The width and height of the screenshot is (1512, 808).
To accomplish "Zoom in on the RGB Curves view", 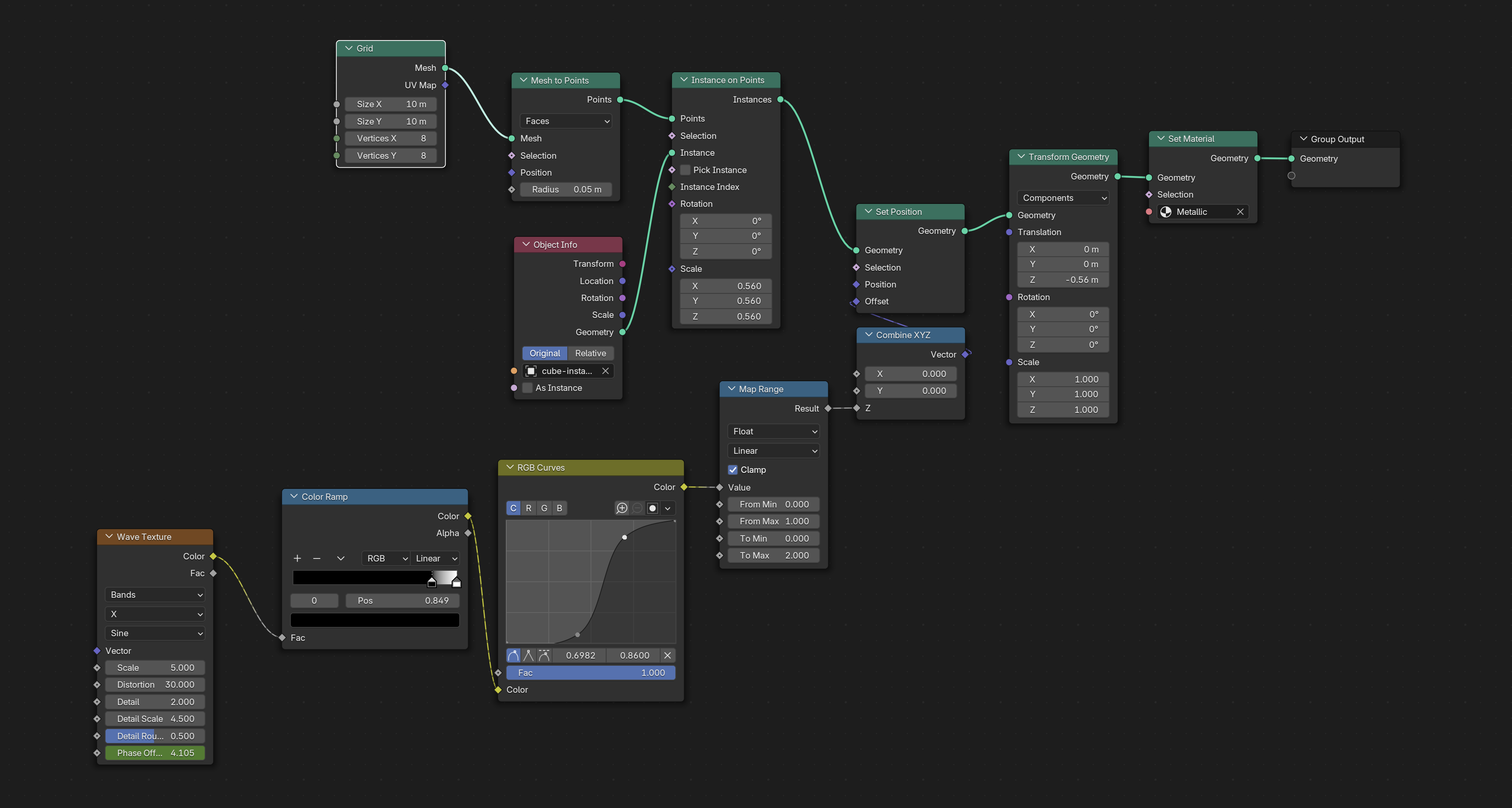I will point(622,508).
